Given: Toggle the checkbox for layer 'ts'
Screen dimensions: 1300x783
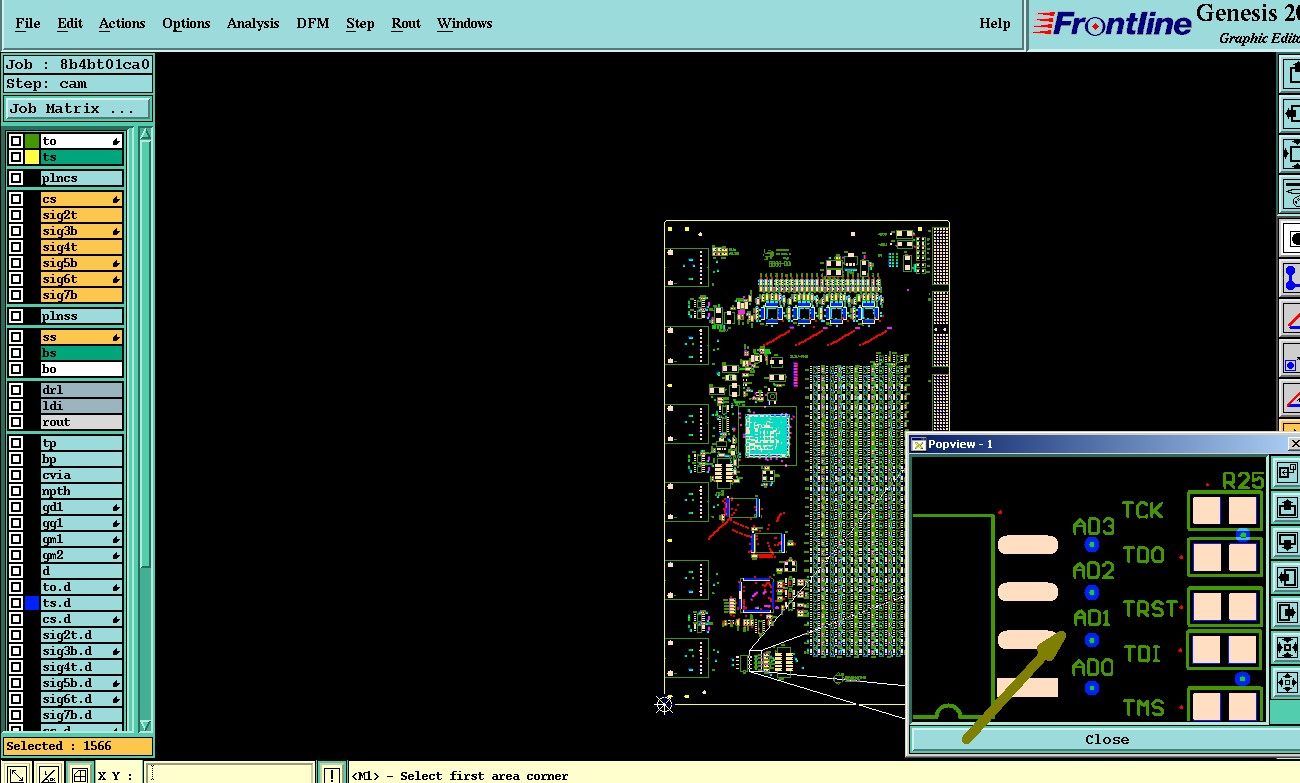Looking at the screenshot, I should 16,157.
